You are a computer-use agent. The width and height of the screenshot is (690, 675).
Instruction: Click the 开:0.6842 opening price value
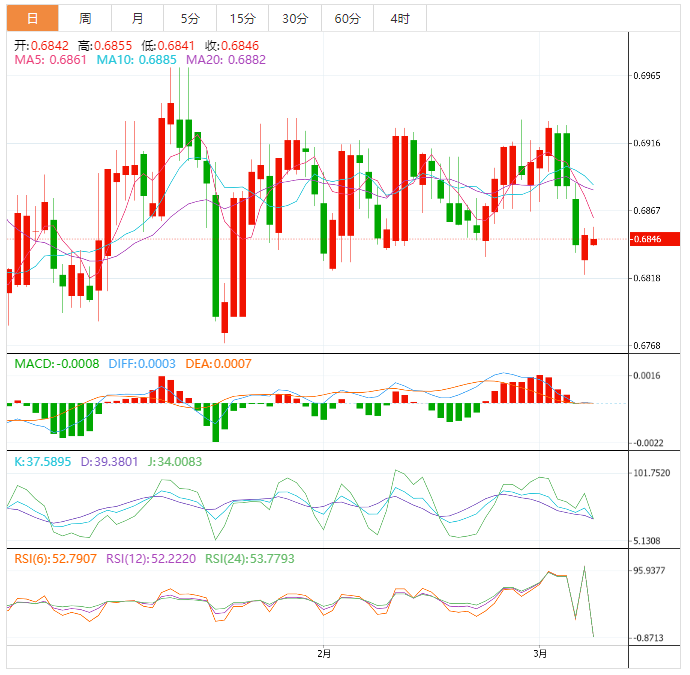tap(41, 46)
